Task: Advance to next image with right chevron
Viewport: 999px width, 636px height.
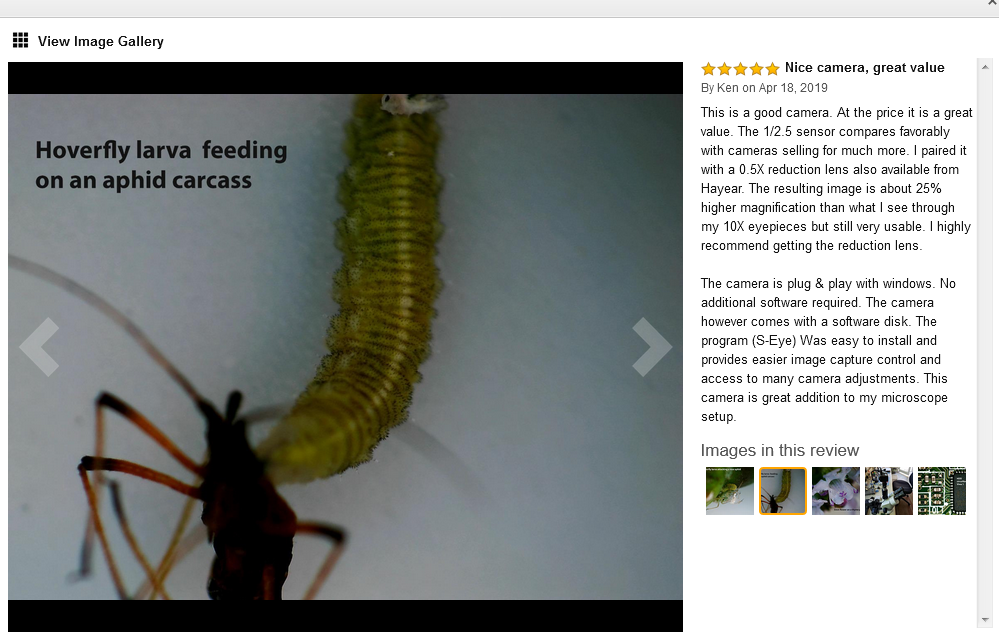Action: click(652, 347)
